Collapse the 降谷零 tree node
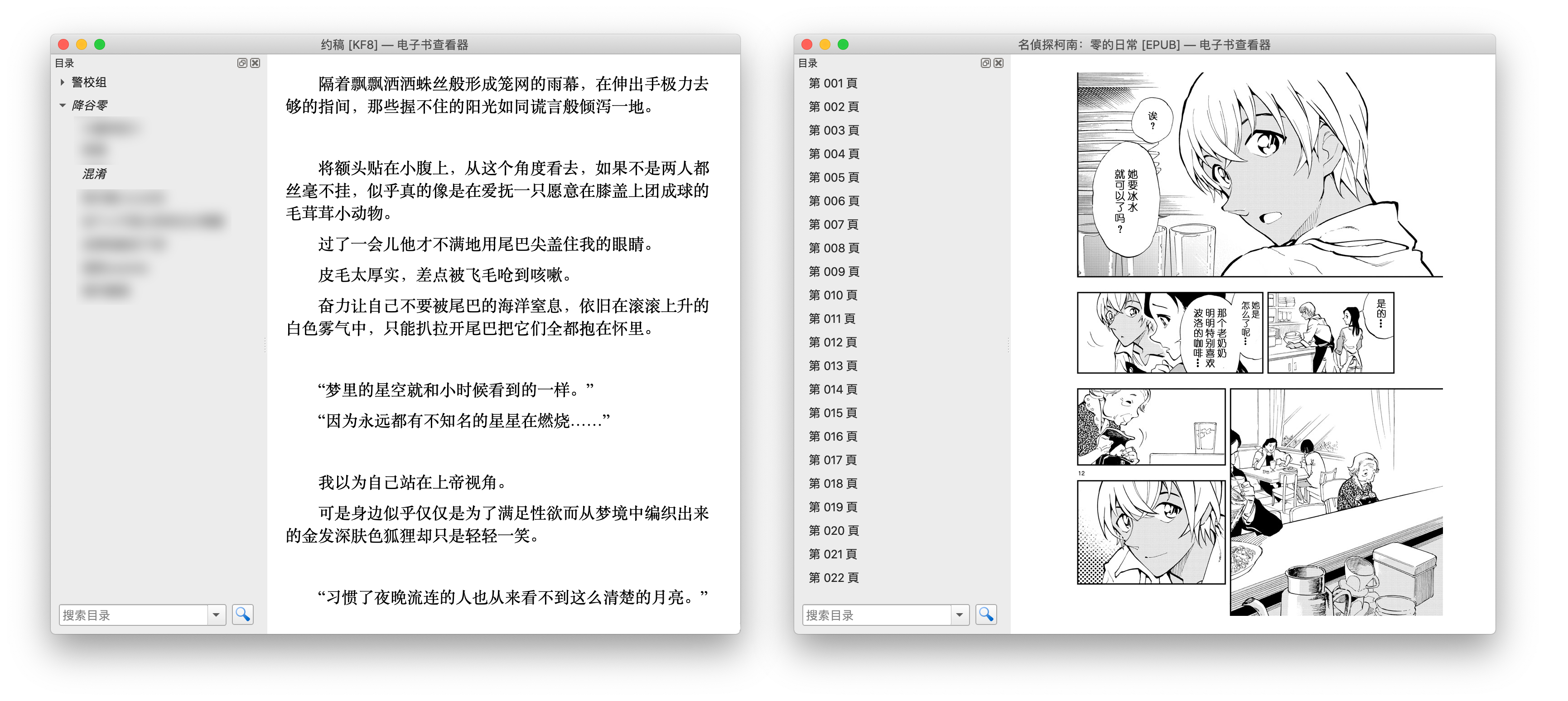The image size is (1568, 701). click(x=62, y=105)
